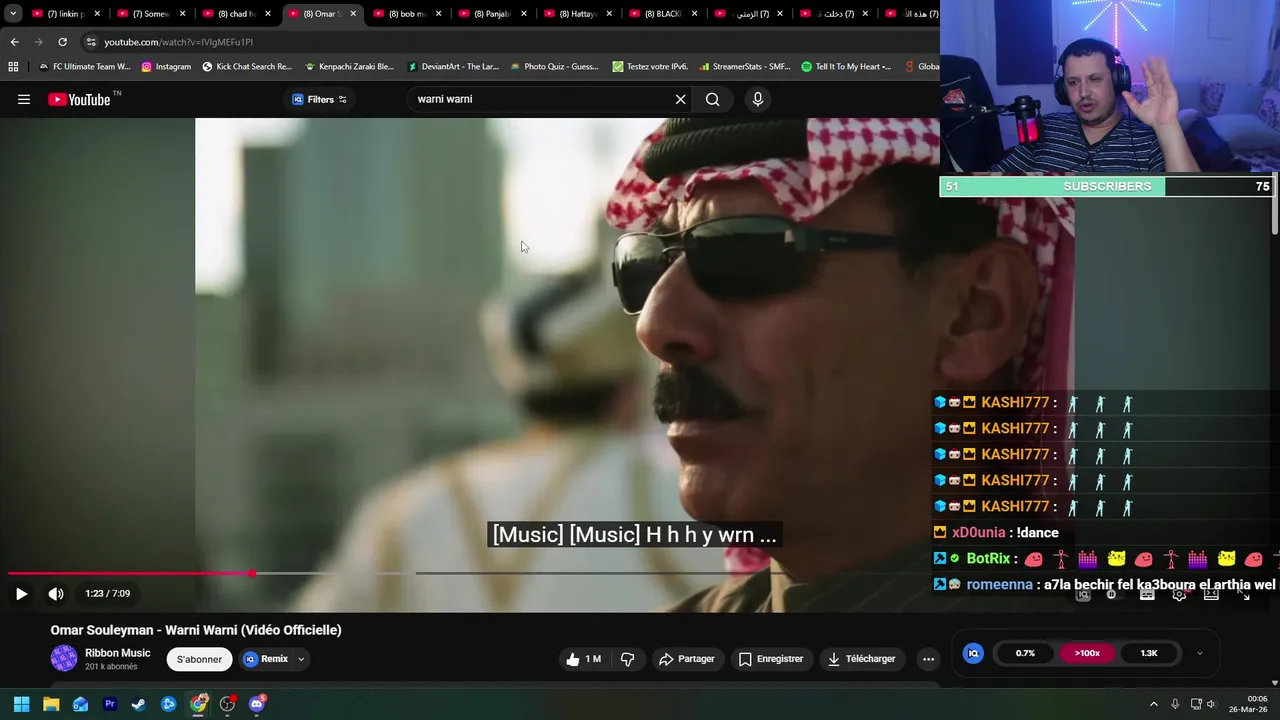
Task: Open StreamerStats - SMF... bookmark
Action: pos(745,67)
